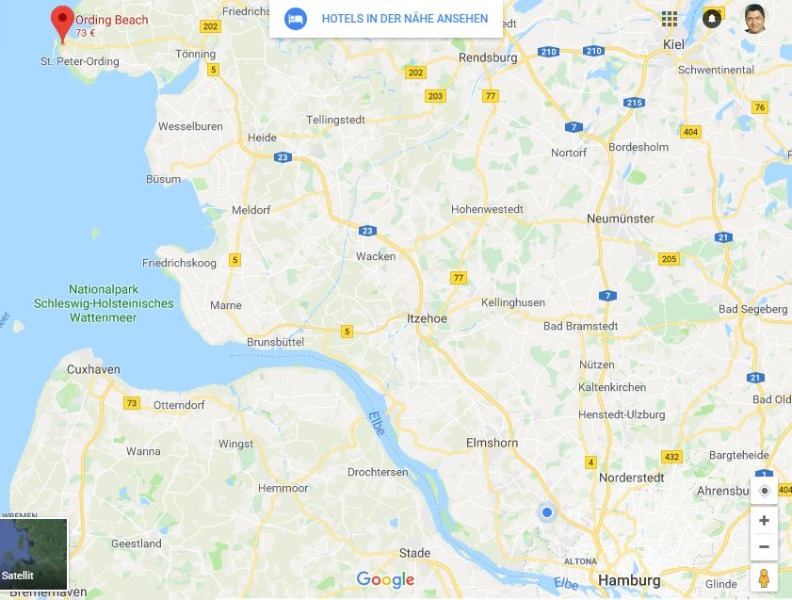Click the blue current location dot
Viewport: 792px width, 600px height.
[x=547, y=513]
